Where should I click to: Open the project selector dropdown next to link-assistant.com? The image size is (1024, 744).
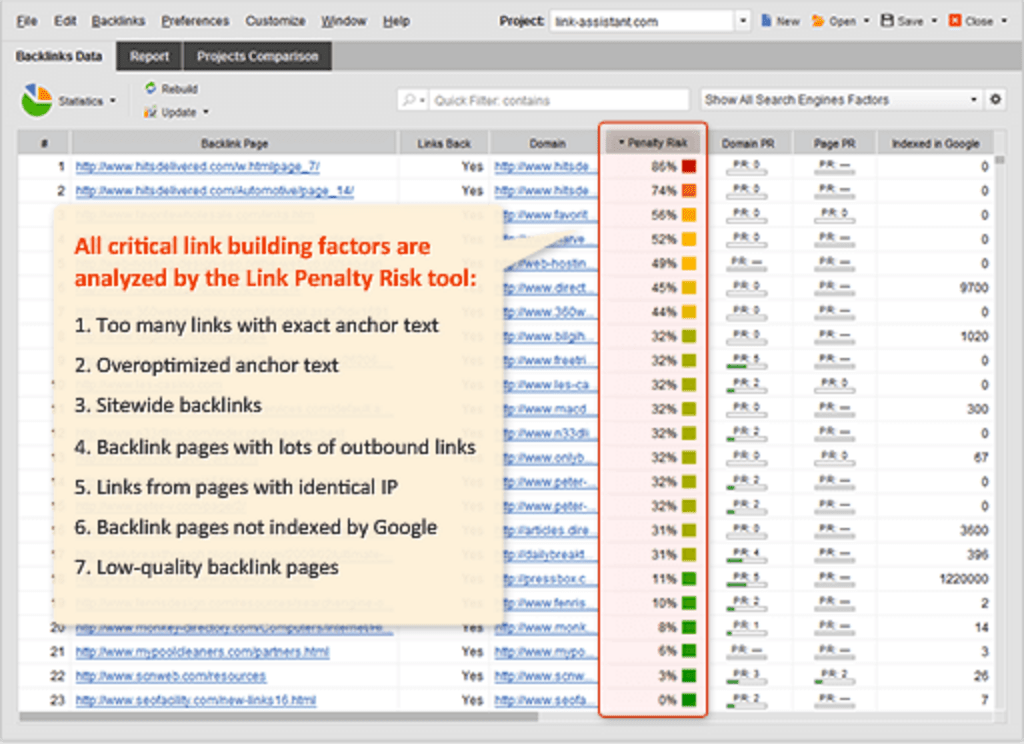click(742, 18)
